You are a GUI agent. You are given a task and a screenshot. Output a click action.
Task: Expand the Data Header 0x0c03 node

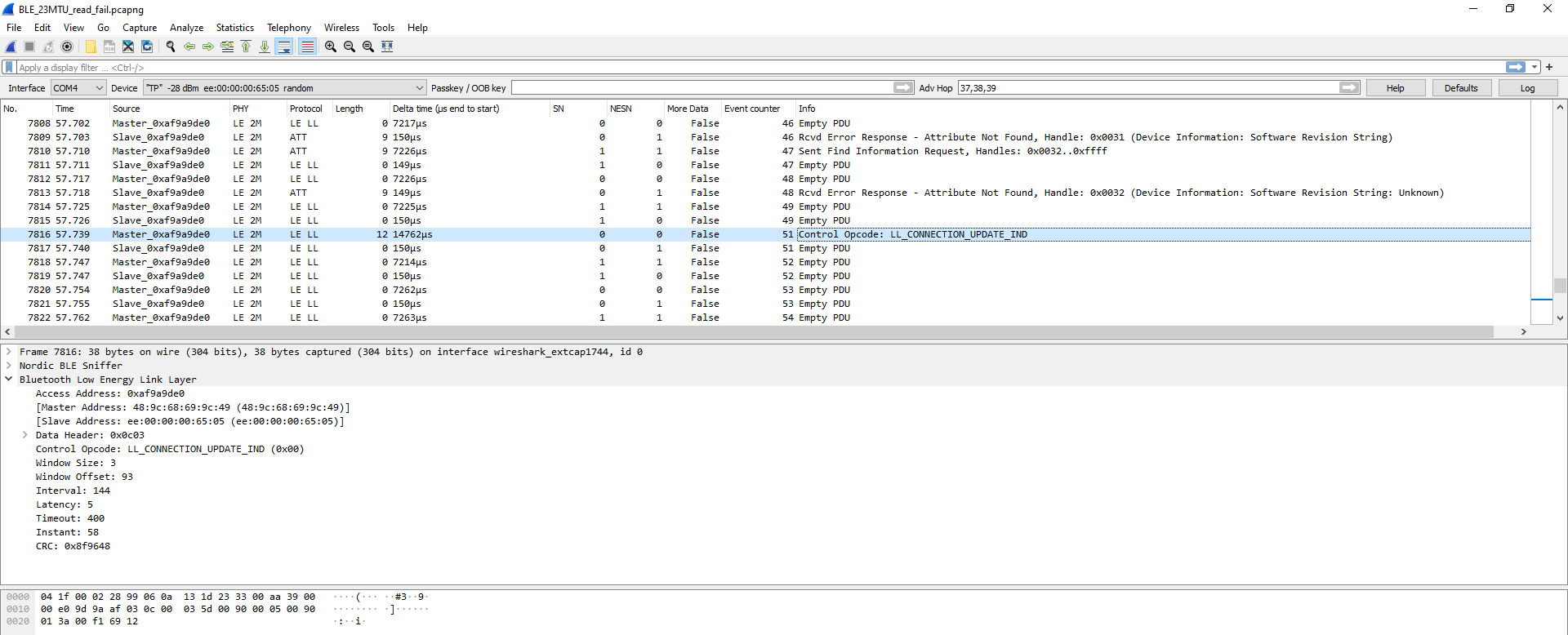pos(25,435)
